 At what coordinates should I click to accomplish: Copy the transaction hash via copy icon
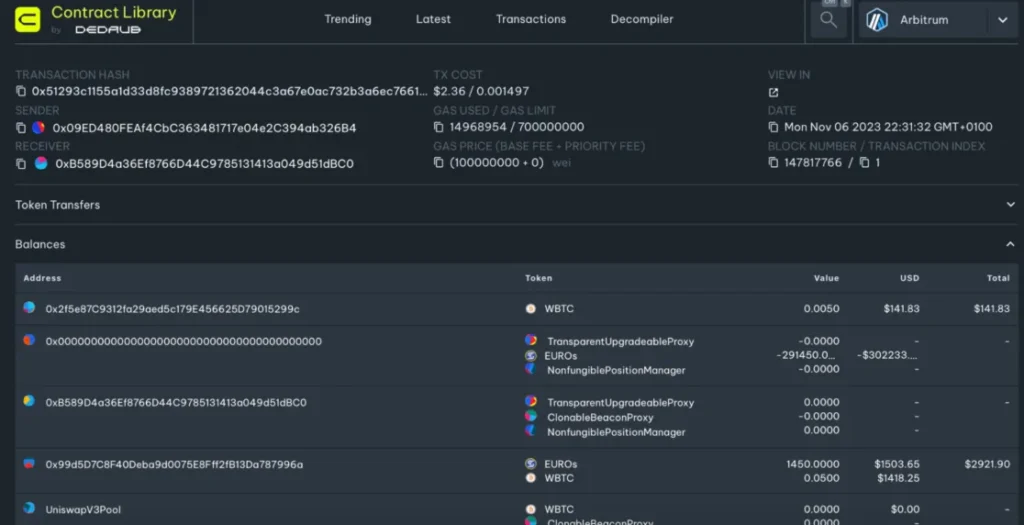(x=21, y=92)
